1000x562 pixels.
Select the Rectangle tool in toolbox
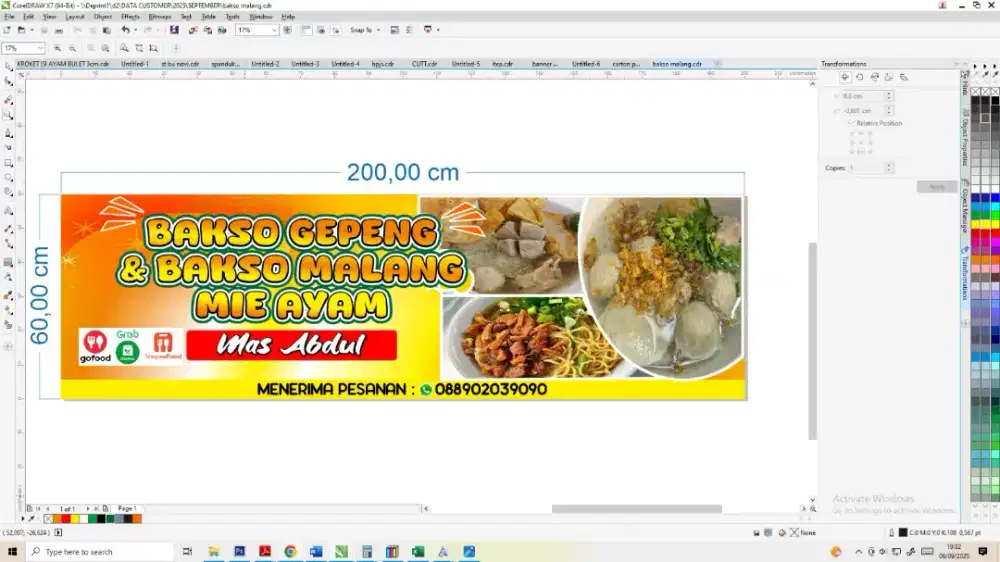(8, 163)
